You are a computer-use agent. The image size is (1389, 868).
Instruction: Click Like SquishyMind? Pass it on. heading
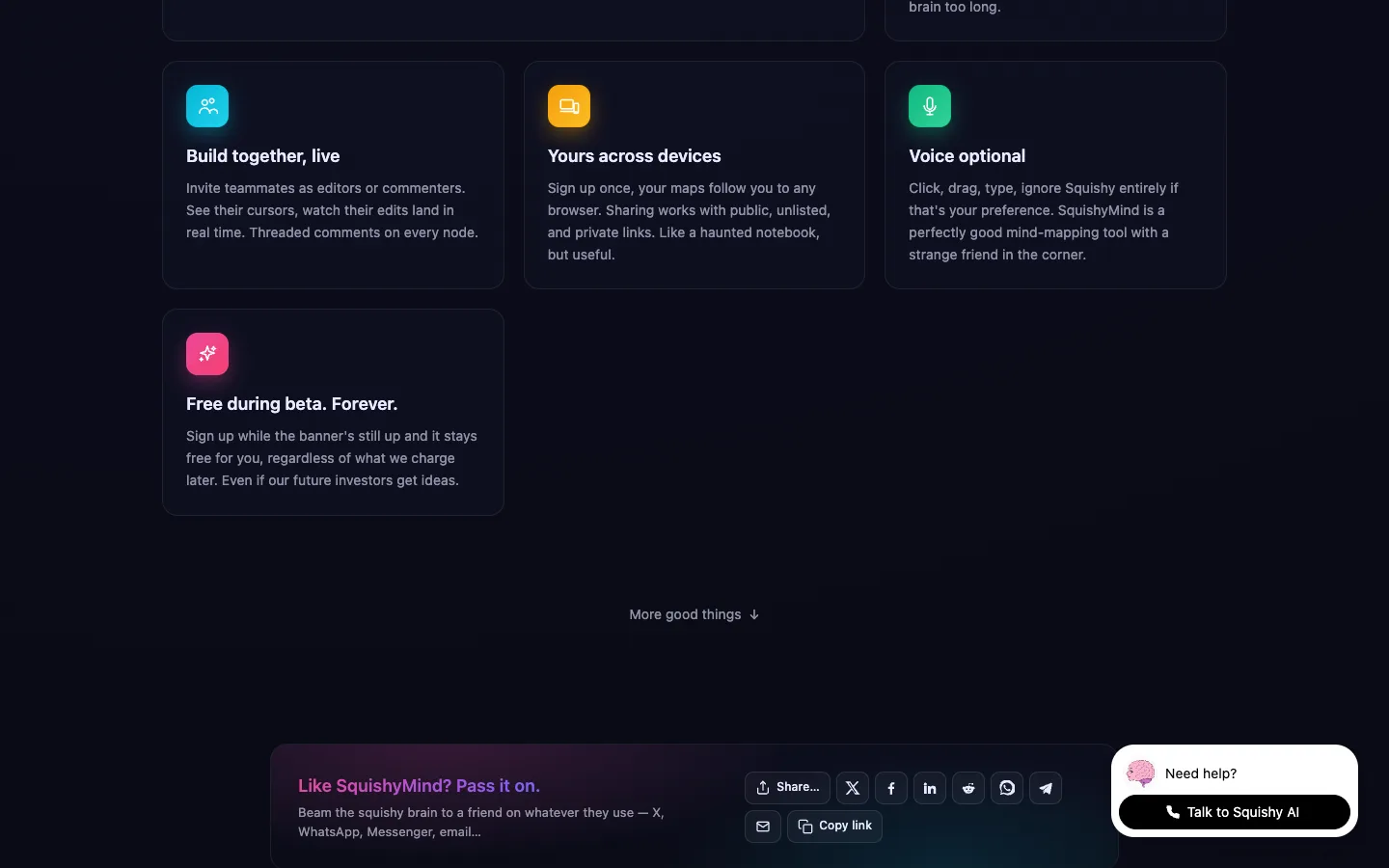[x=419, y=786]
